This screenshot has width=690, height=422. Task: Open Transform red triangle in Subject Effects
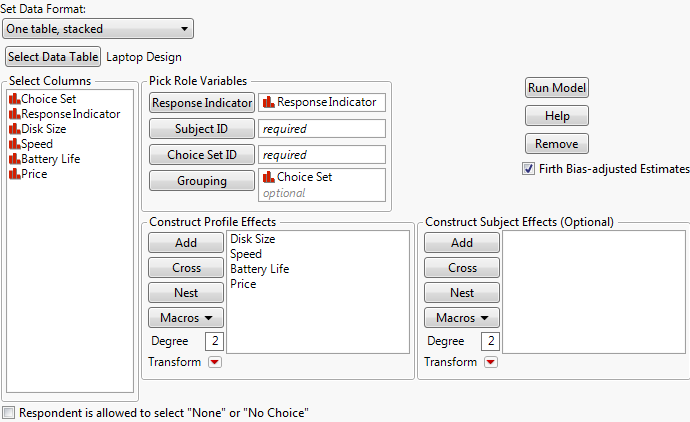point(490,362)
